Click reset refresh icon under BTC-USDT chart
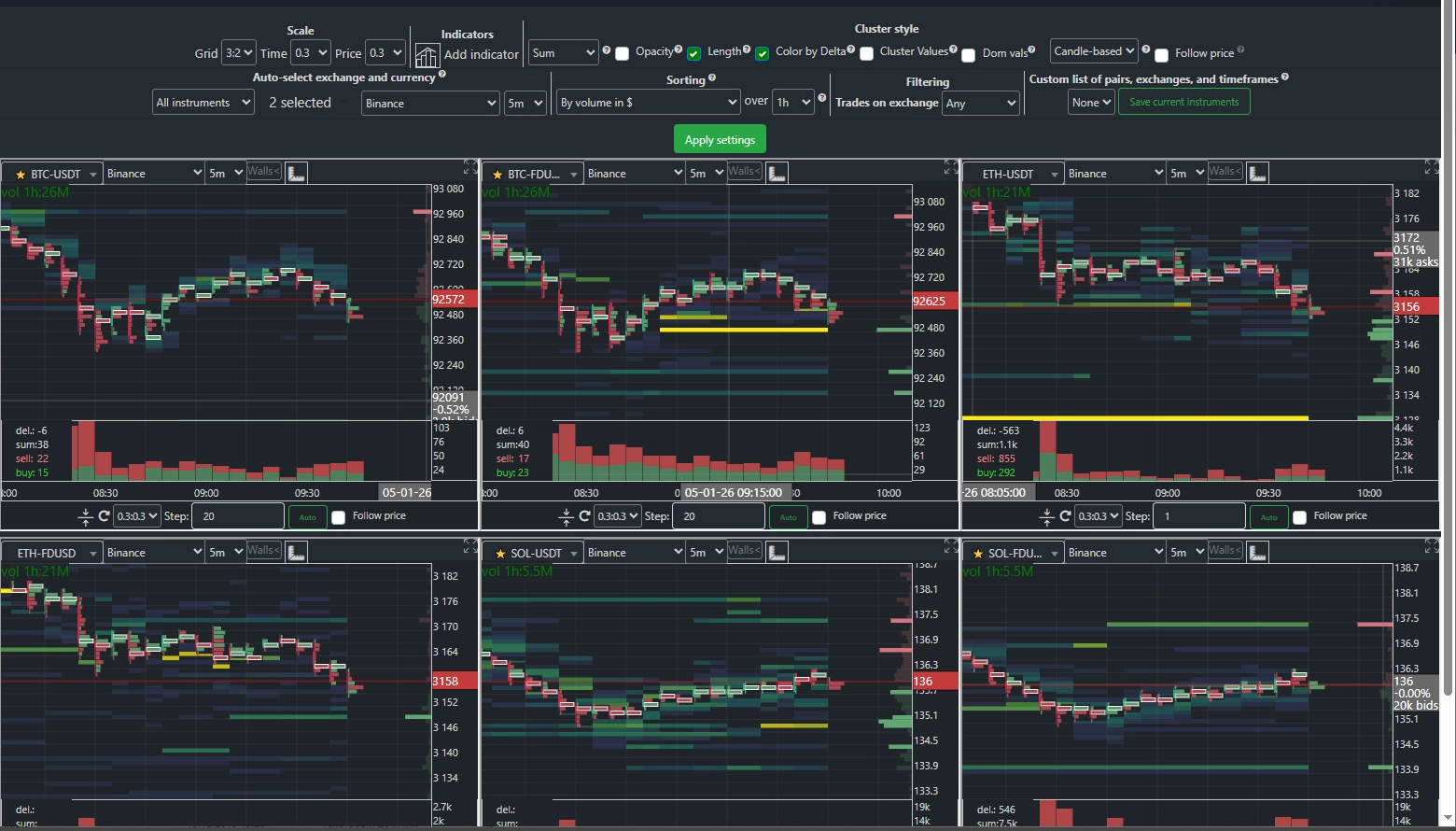1456x831 pixels. point(104,516)
